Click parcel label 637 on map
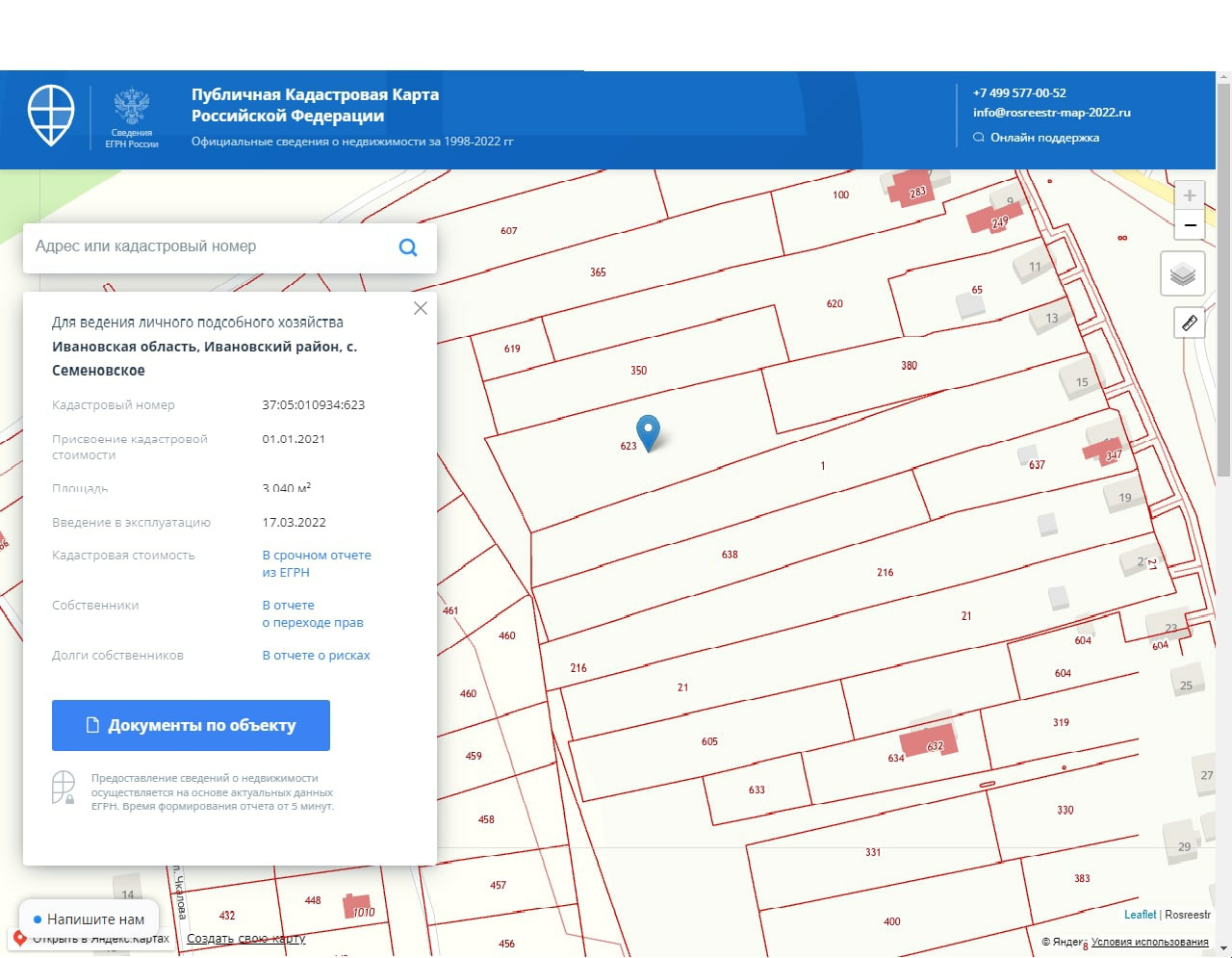 (x=1037, y=465)
